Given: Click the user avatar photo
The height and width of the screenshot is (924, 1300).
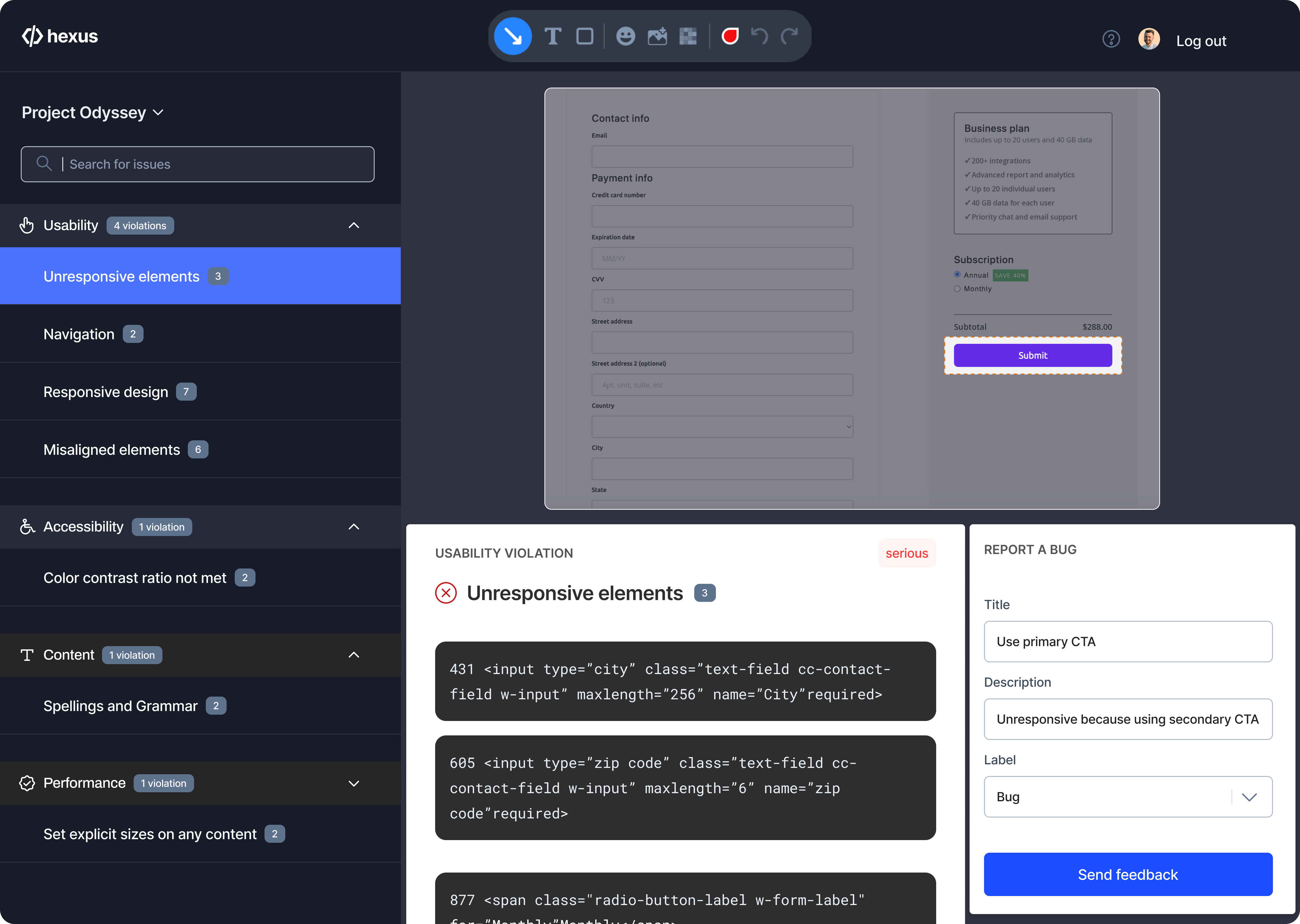Looking at the screenshot, I should coord(1149,39).
